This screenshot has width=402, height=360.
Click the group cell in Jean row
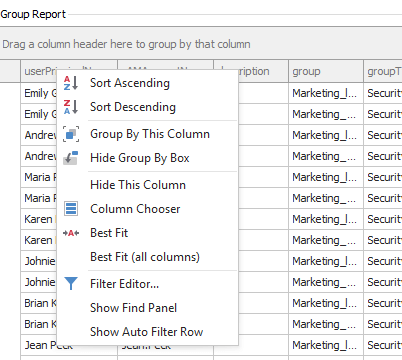click(x=326, y=345)
